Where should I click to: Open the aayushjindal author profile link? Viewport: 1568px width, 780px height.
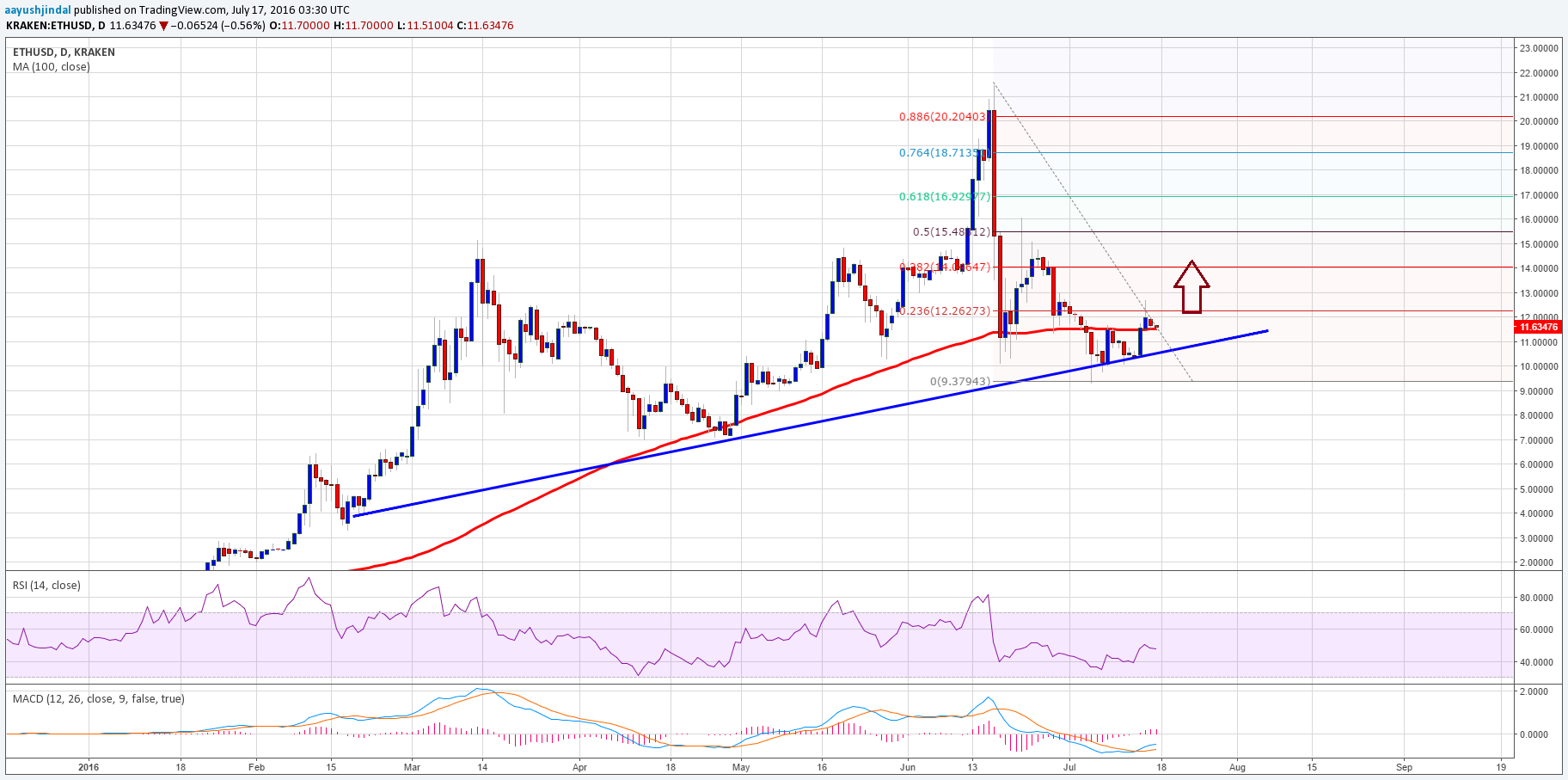(38, 10)
